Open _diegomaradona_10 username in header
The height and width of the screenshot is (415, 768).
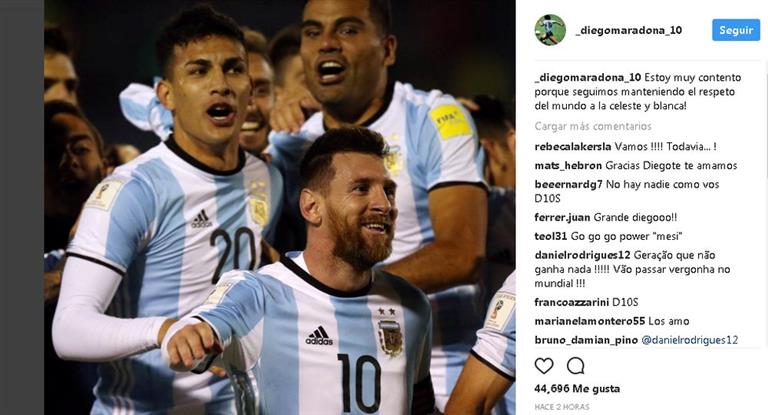coord(628,30)
